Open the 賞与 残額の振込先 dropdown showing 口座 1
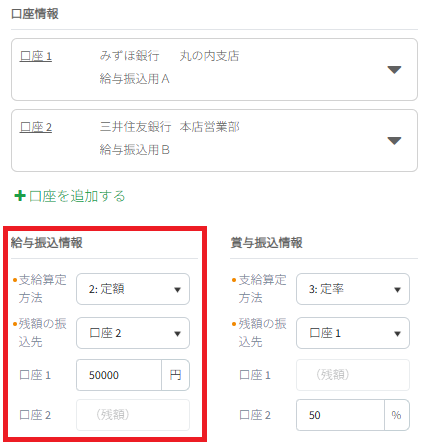This screenshot has height=445, width=444. point(353,333)
